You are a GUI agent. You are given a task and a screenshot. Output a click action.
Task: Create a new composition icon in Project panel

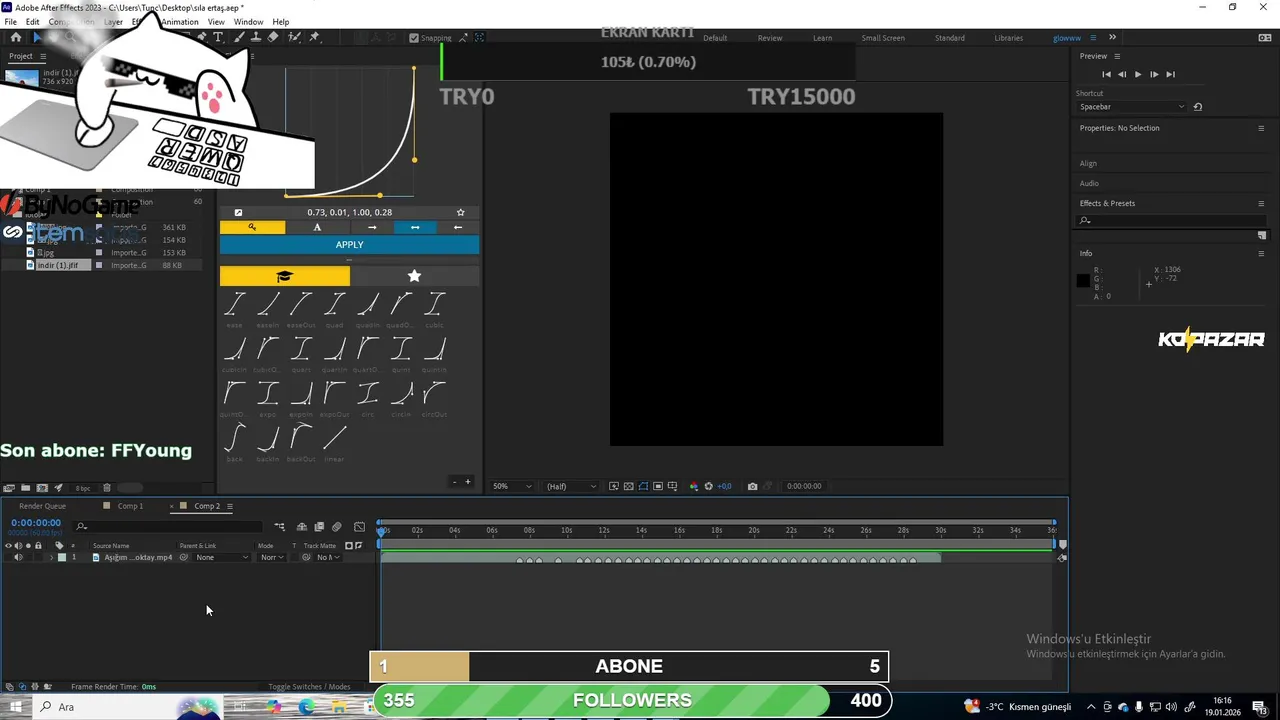coord(42,488)
